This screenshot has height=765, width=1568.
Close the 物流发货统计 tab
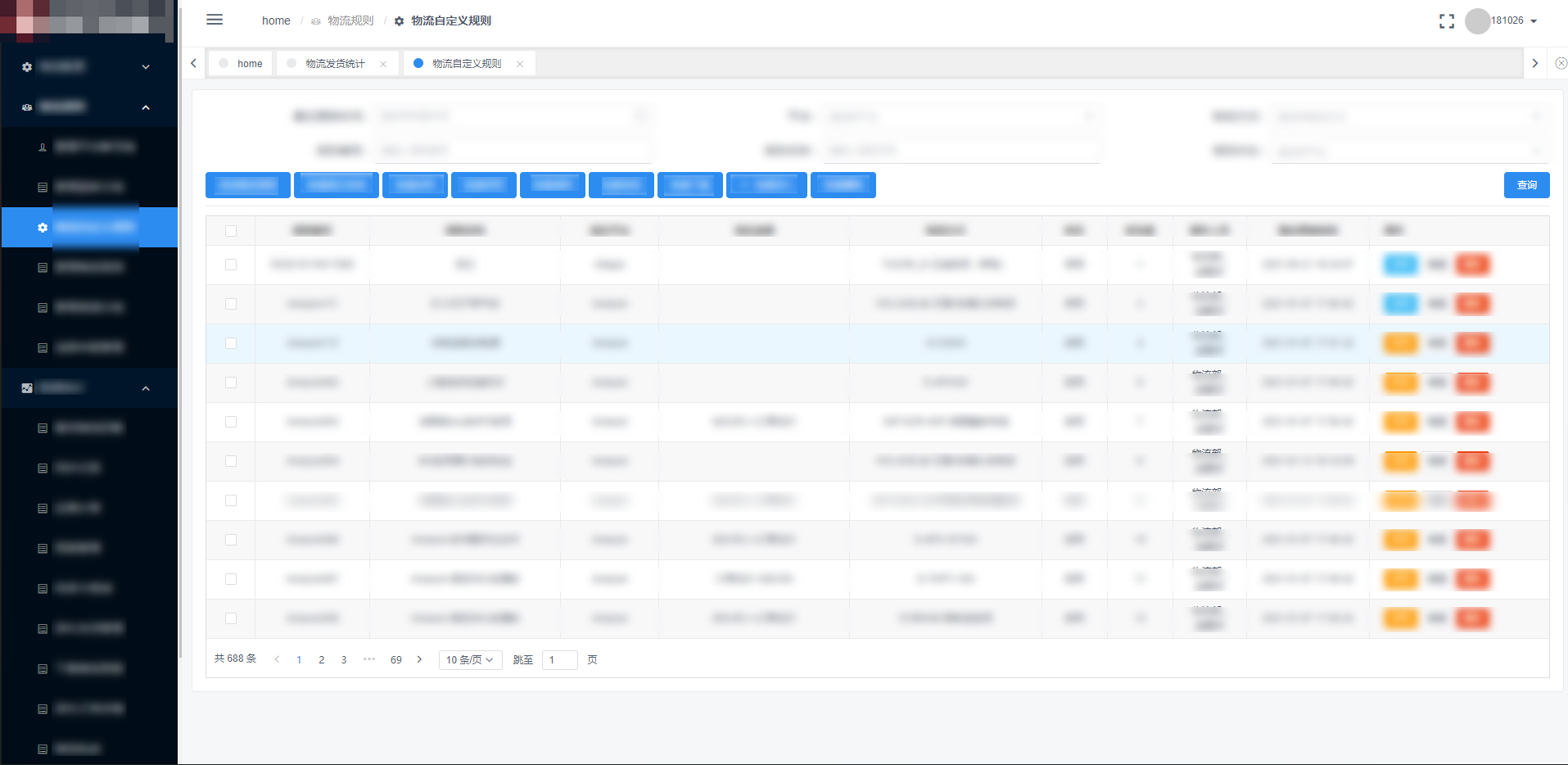tap(383, 64)
